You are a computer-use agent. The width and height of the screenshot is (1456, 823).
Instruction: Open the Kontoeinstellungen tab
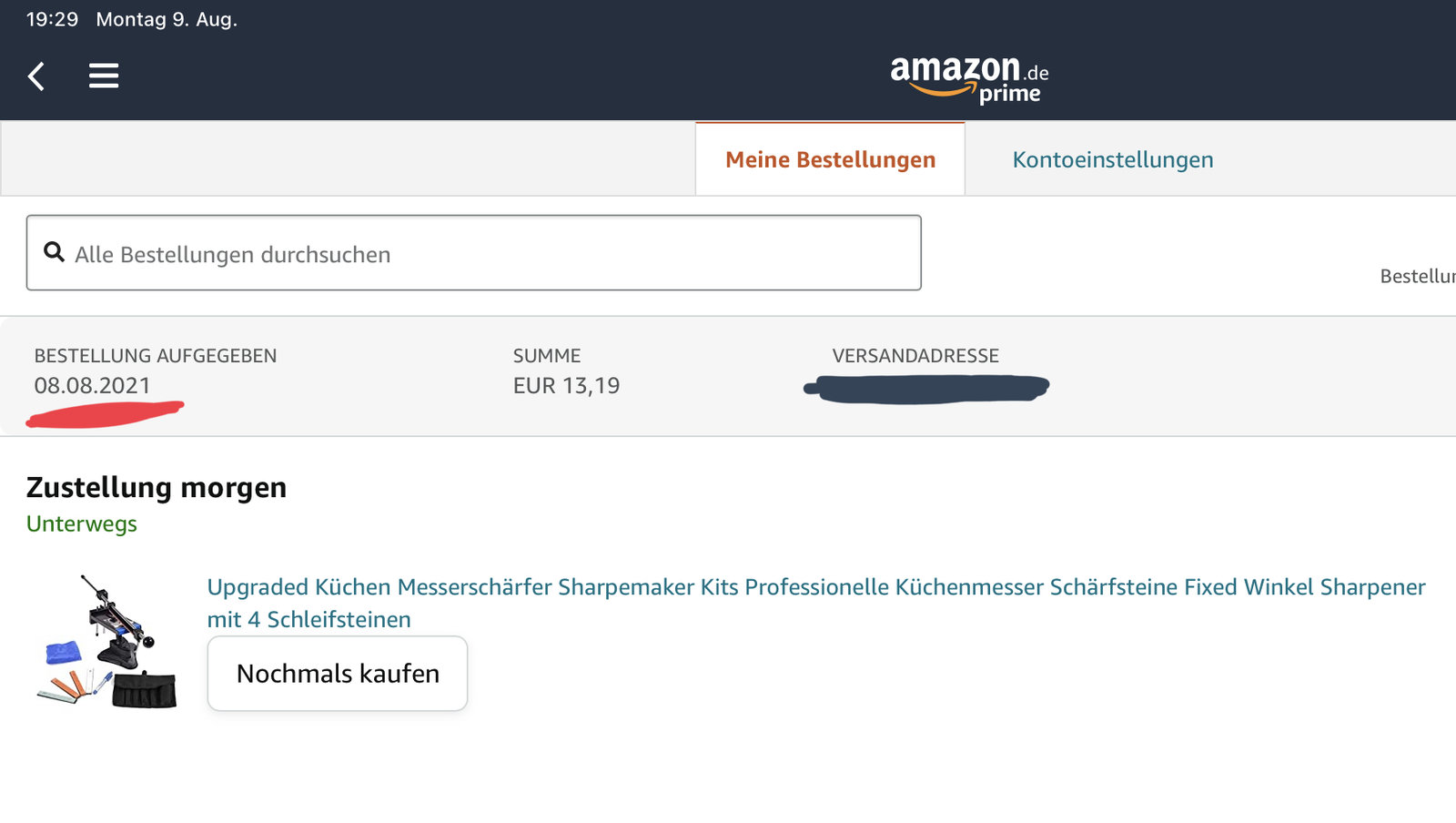click(x=1112, y=159)
